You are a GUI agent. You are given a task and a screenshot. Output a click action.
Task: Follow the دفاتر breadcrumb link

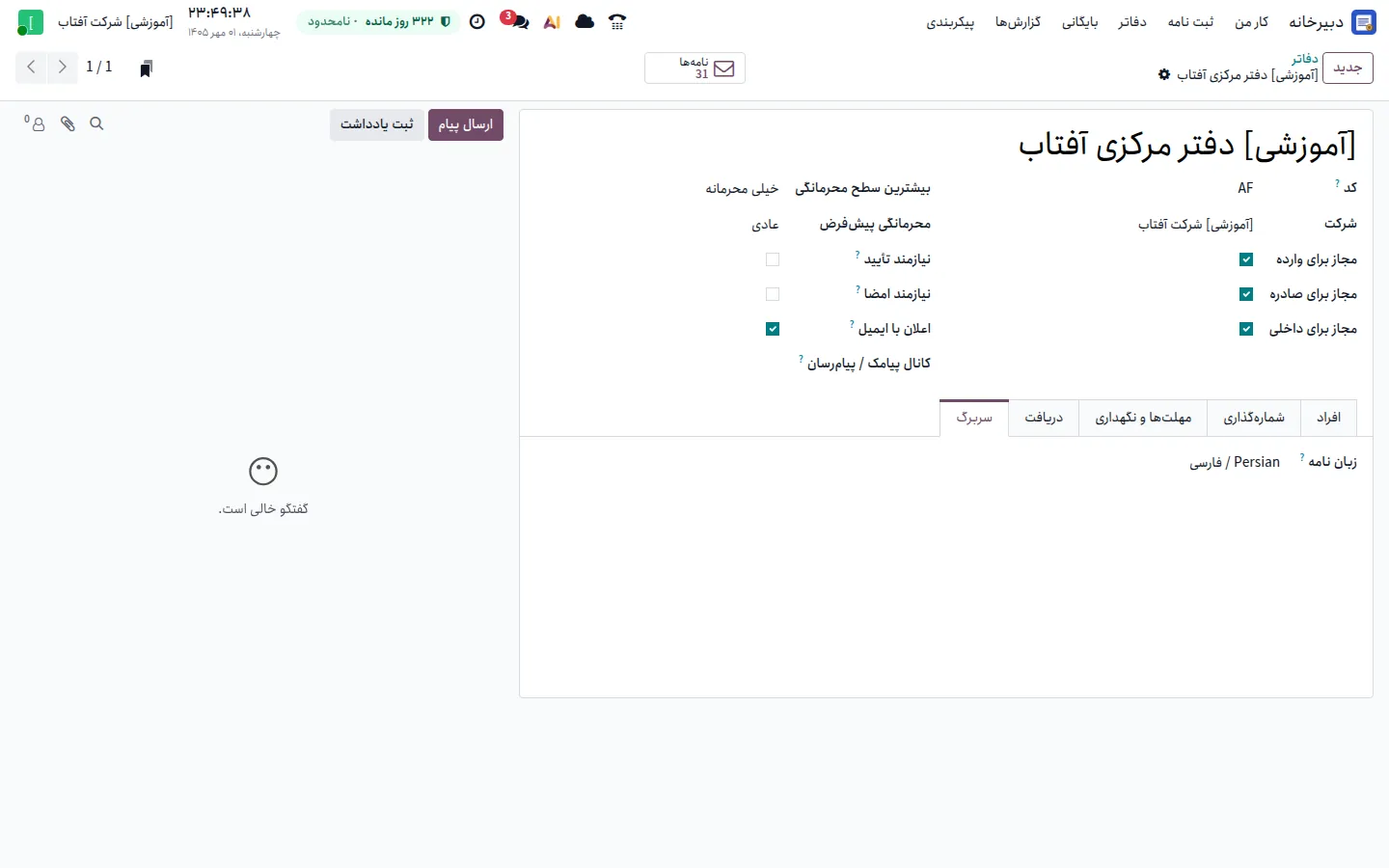click(x=1305, y=59)
